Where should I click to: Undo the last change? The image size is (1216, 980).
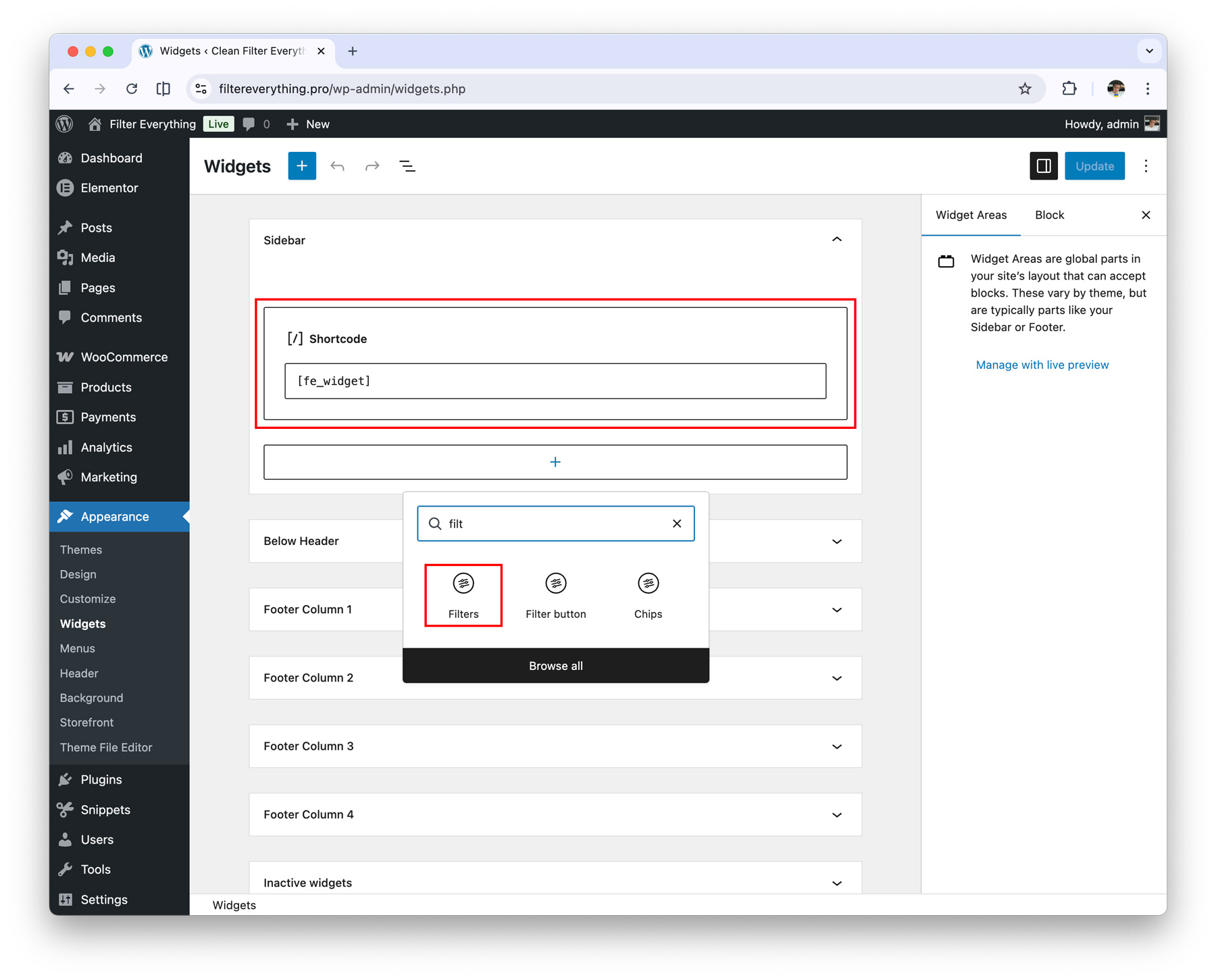coord(337,166)
